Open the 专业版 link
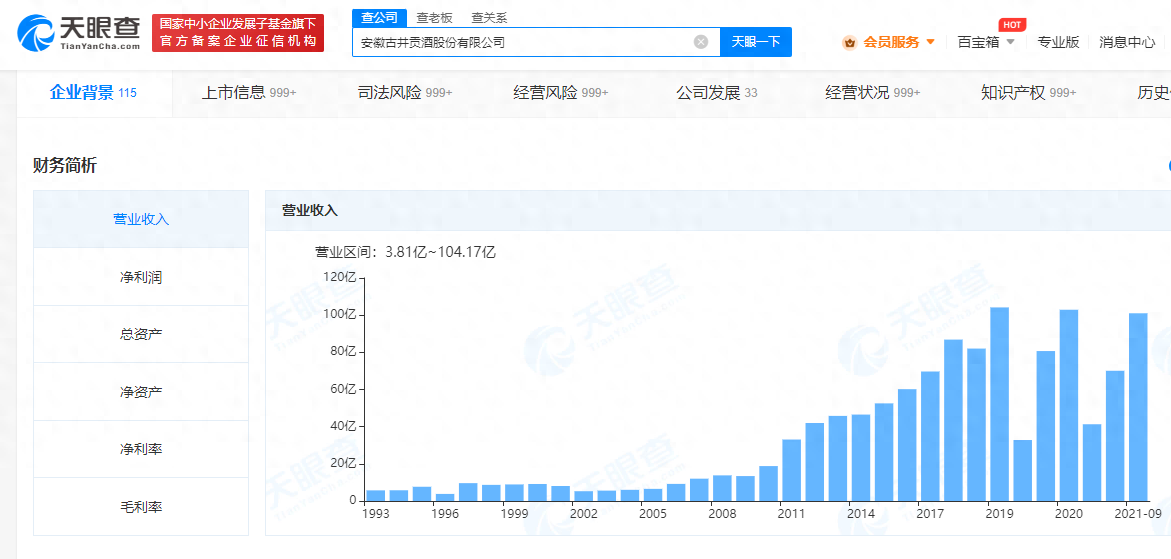Viewport: 1171px width, 559px height. [x=1058, y=42]
